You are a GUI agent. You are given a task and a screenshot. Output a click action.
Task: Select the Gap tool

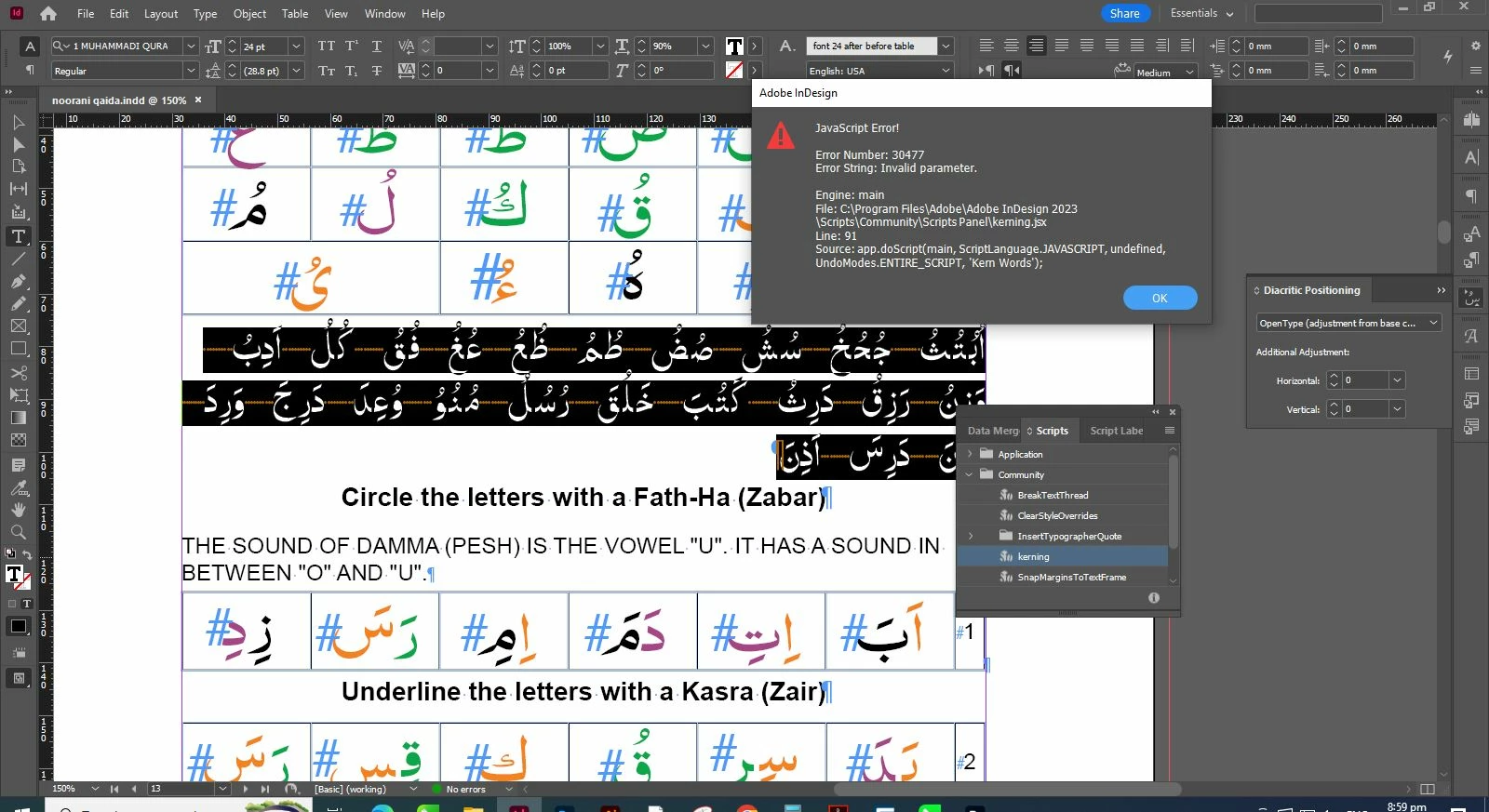pyautogui.click(x=18, y=189)
